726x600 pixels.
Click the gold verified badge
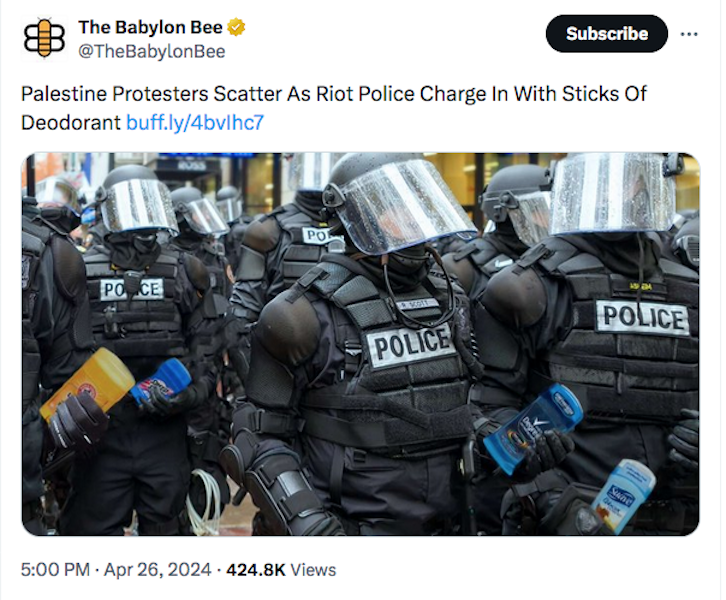point(236,27)
